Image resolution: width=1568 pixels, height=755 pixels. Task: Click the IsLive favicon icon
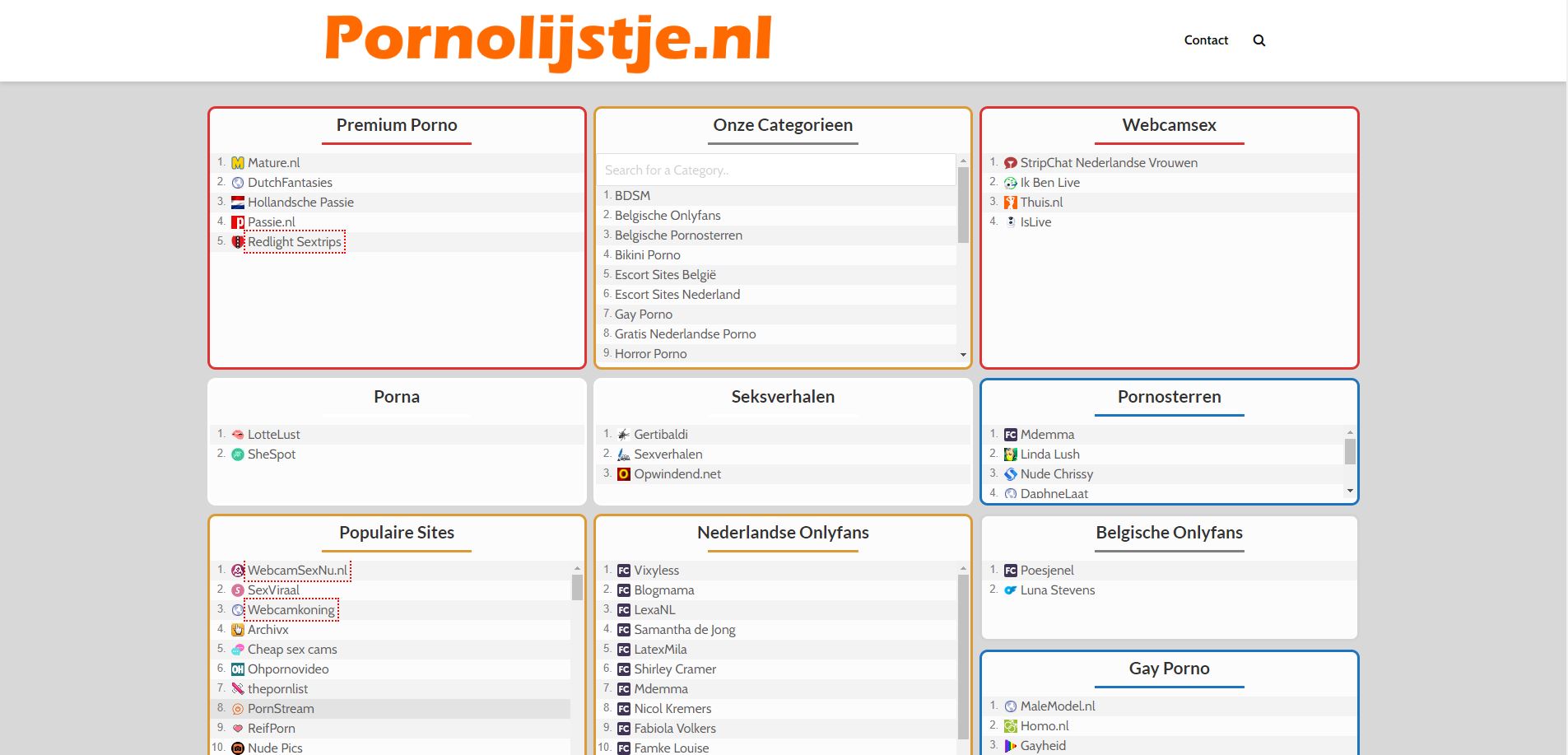[x=1011, y=222]
